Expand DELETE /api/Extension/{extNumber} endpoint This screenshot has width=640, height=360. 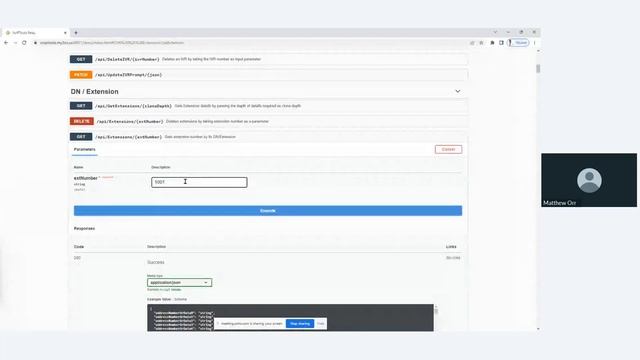point(269,121)
